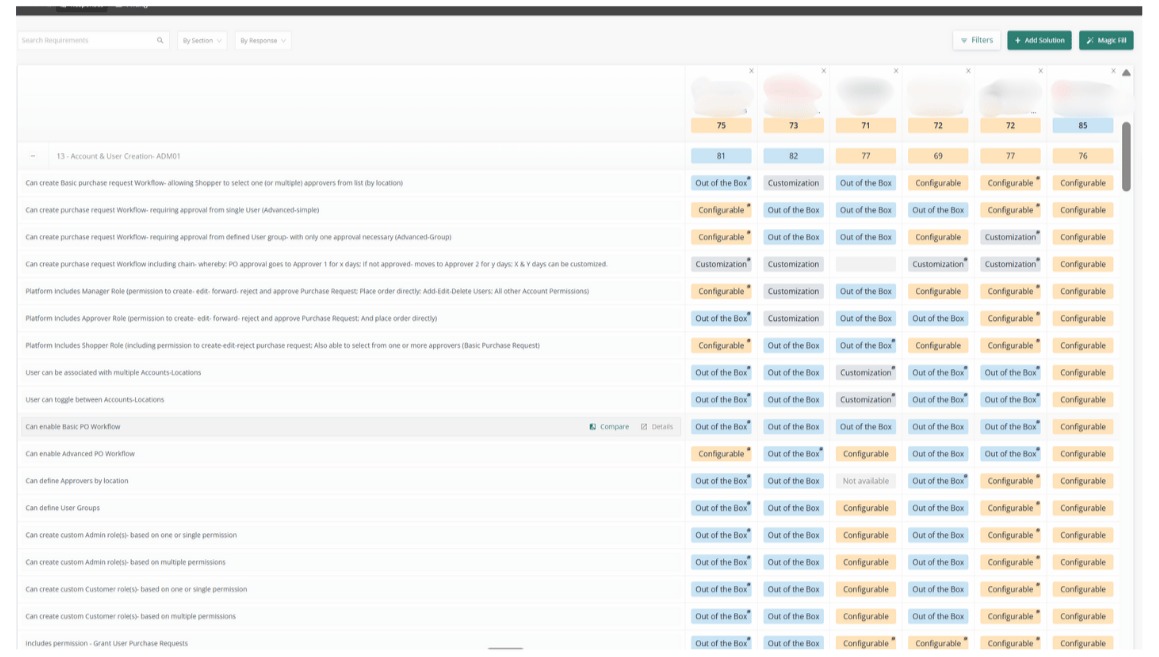Remove the solution column scored 73
Image resolution: width=1159 pixels, height=657 pixels.
click(824, 71)
